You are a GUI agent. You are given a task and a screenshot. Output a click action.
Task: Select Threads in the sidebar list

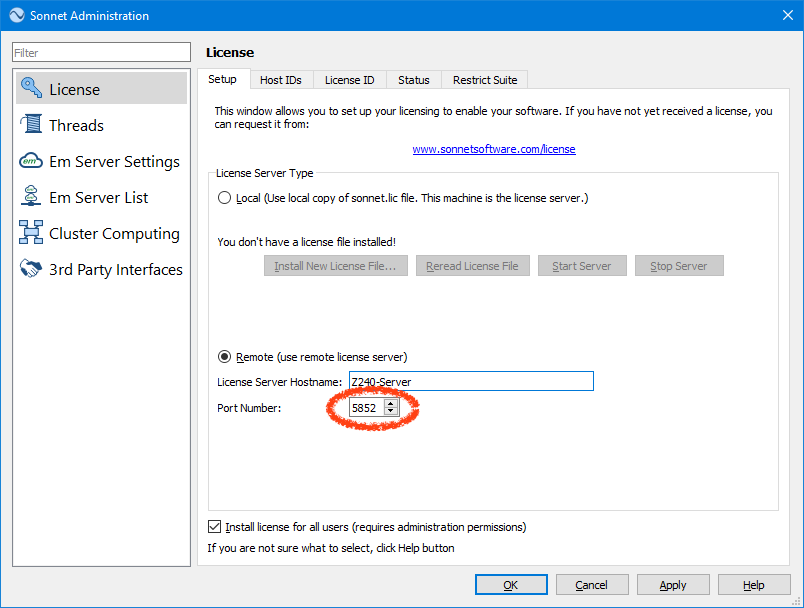click(x=102, y=125)
